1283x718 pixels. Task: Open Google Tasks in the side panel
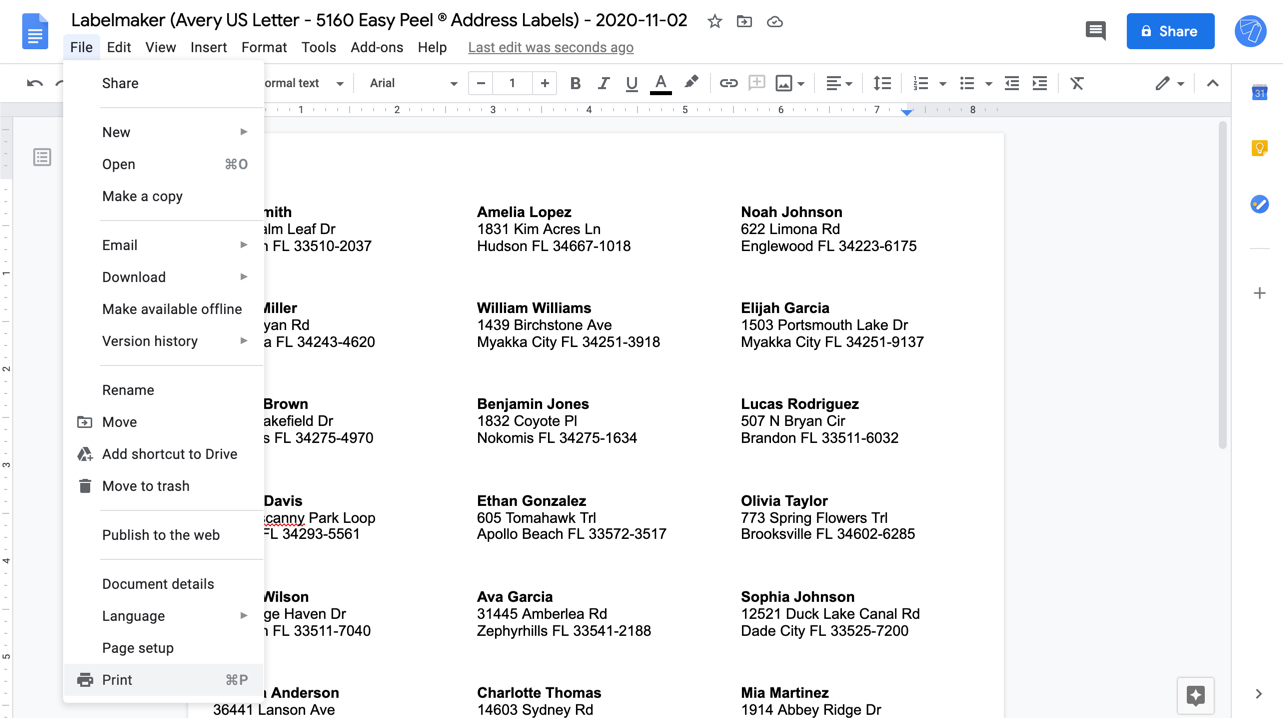click(1259, 204)
